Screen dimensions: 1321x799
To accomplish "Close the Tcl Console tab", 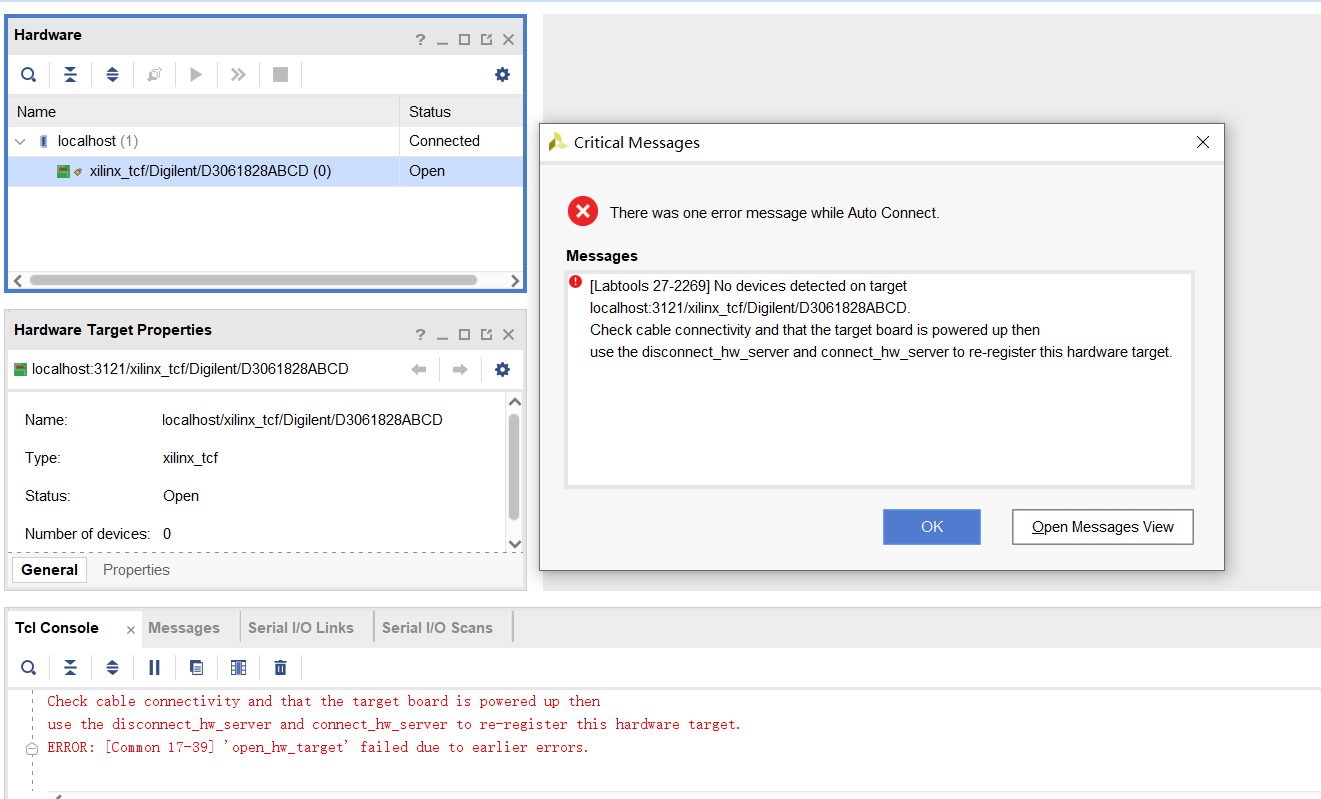I will [x=131, y=630].
